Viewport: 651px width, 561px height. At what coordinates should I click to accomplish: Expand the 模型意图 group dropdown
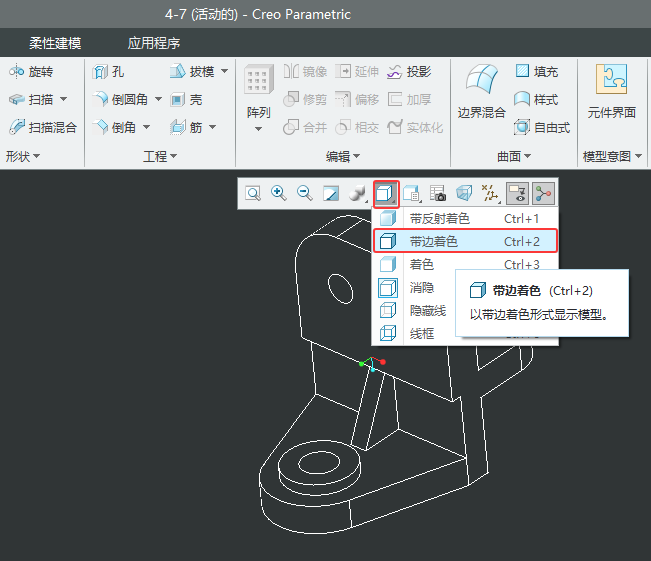point(612,157)
